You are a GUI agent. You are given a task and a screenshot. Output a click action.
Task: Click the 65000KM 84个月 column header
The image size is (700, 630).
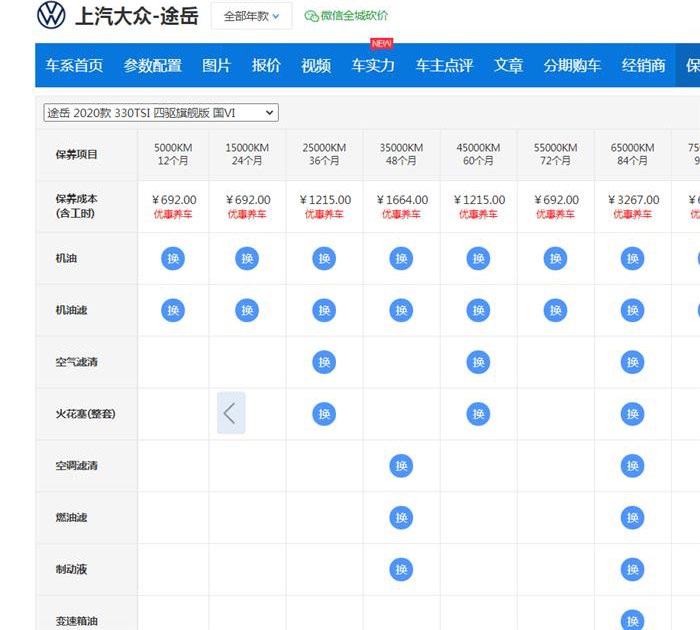point(633,154)
